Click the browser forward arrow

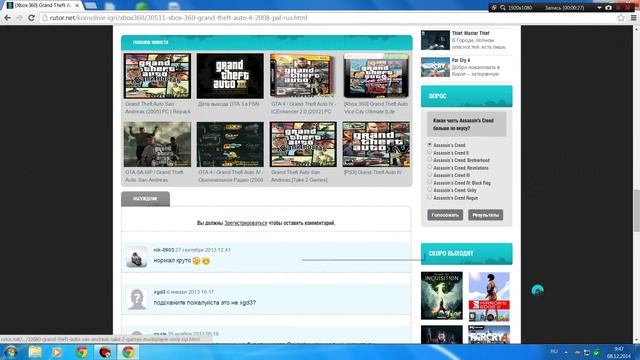pos(19,18)
